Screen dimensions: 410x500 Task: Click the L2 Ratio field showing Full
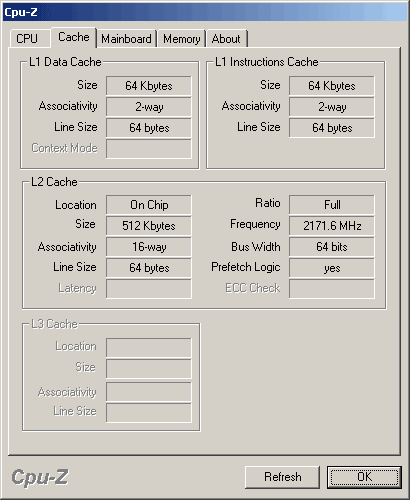pos(332,205)
